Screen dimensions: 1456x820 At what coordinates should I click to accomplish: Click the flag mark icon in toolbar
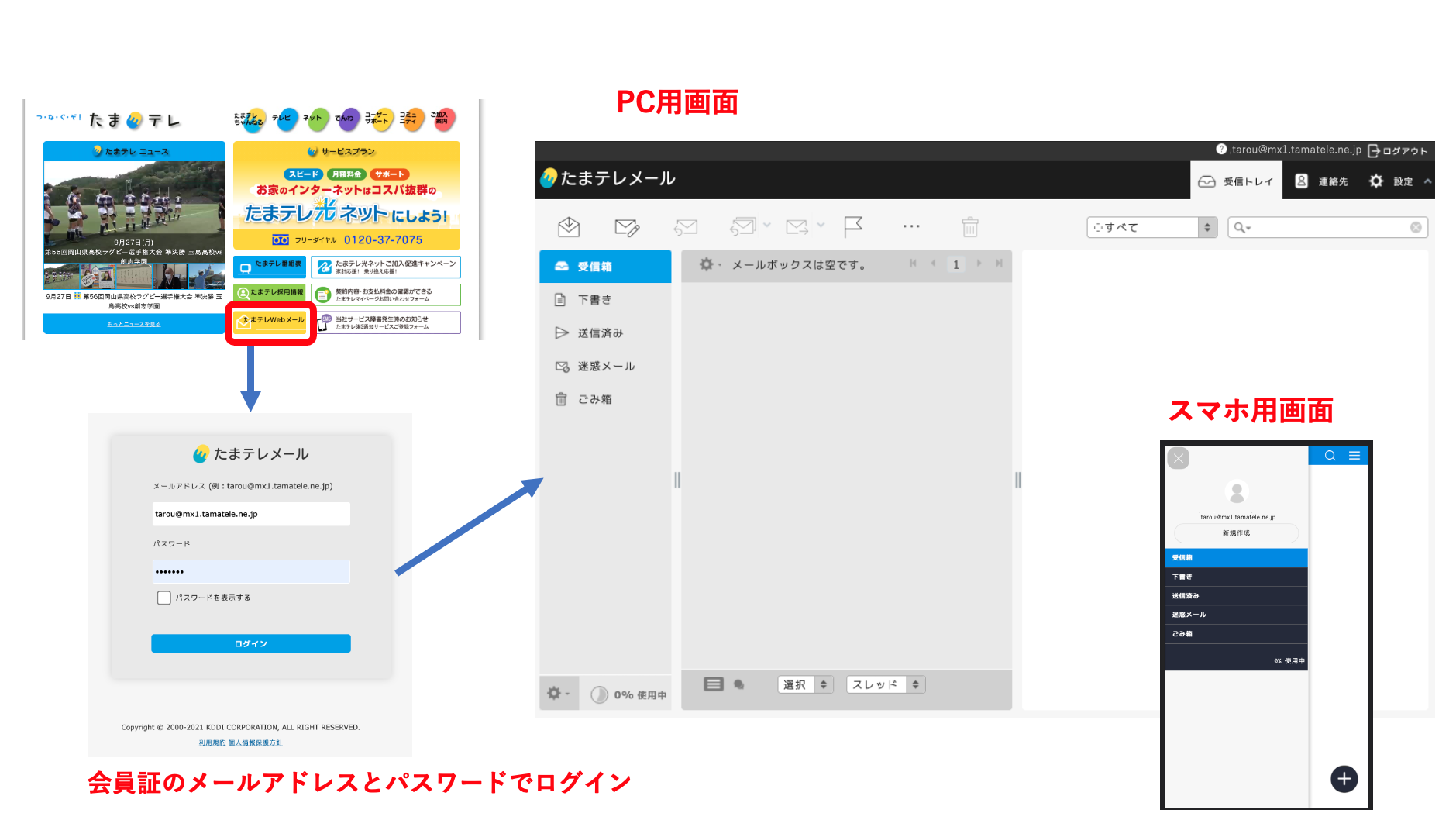point(853,227)
